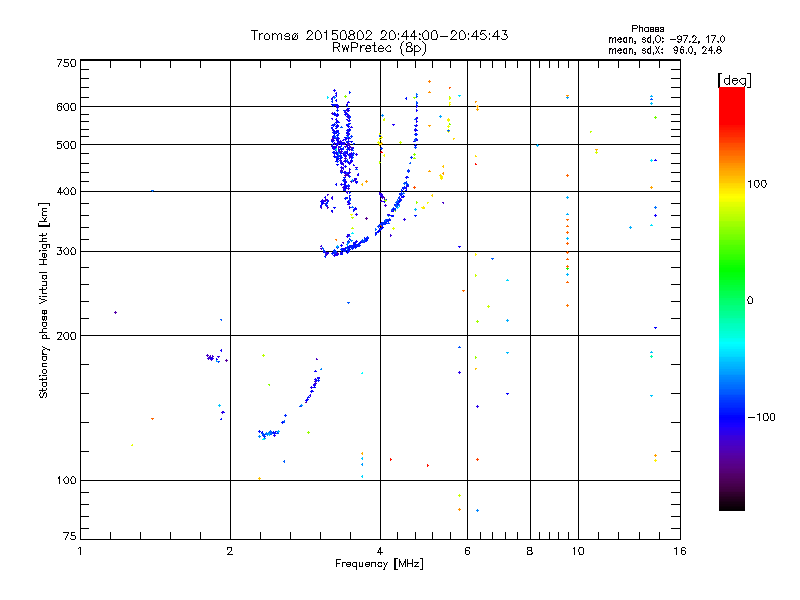This screenshot has width=800, height=600.
Task: Click the blue E-layer trace near 125 km
Action: click(269, 434)
